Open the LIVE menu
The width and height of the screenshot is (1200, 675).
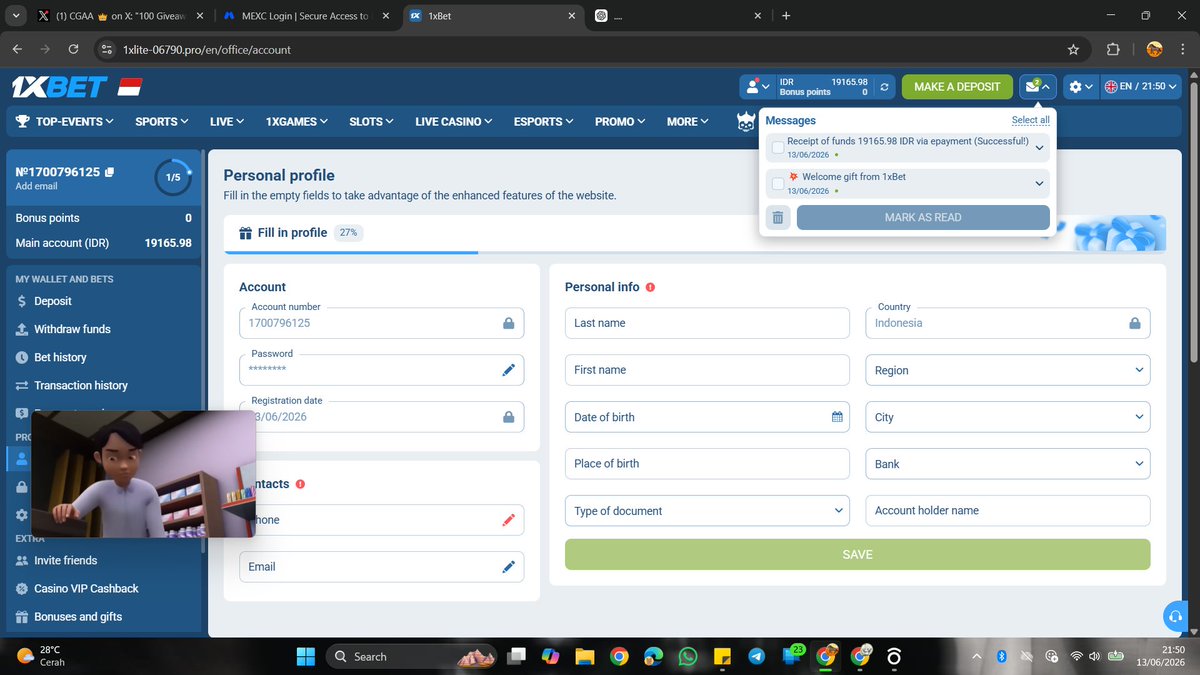(x=227, y=122)
